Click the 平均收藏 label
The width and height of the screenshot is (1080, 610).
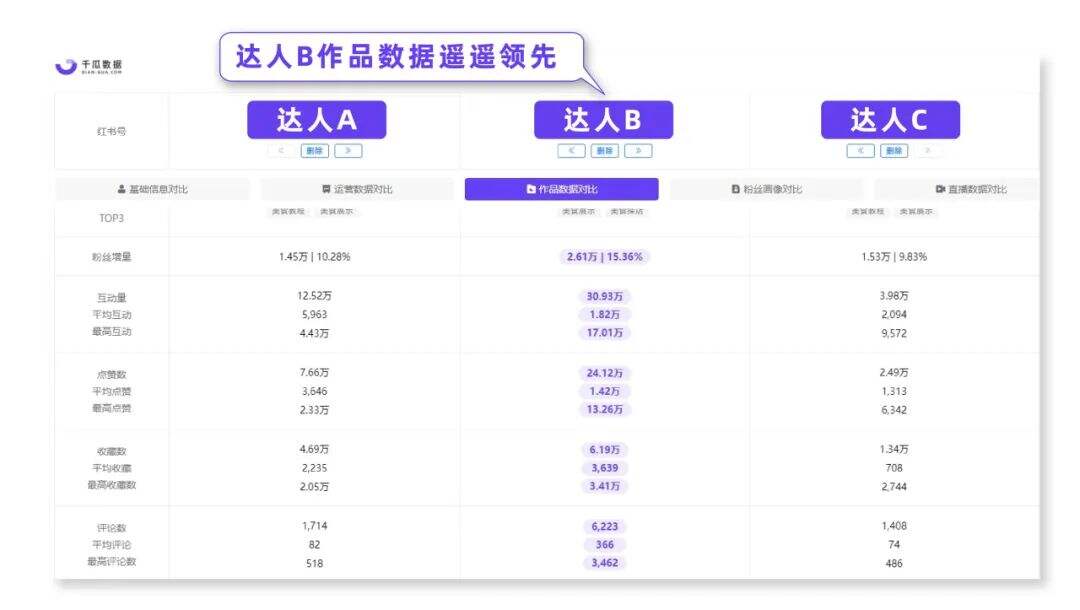pos(112,468)
